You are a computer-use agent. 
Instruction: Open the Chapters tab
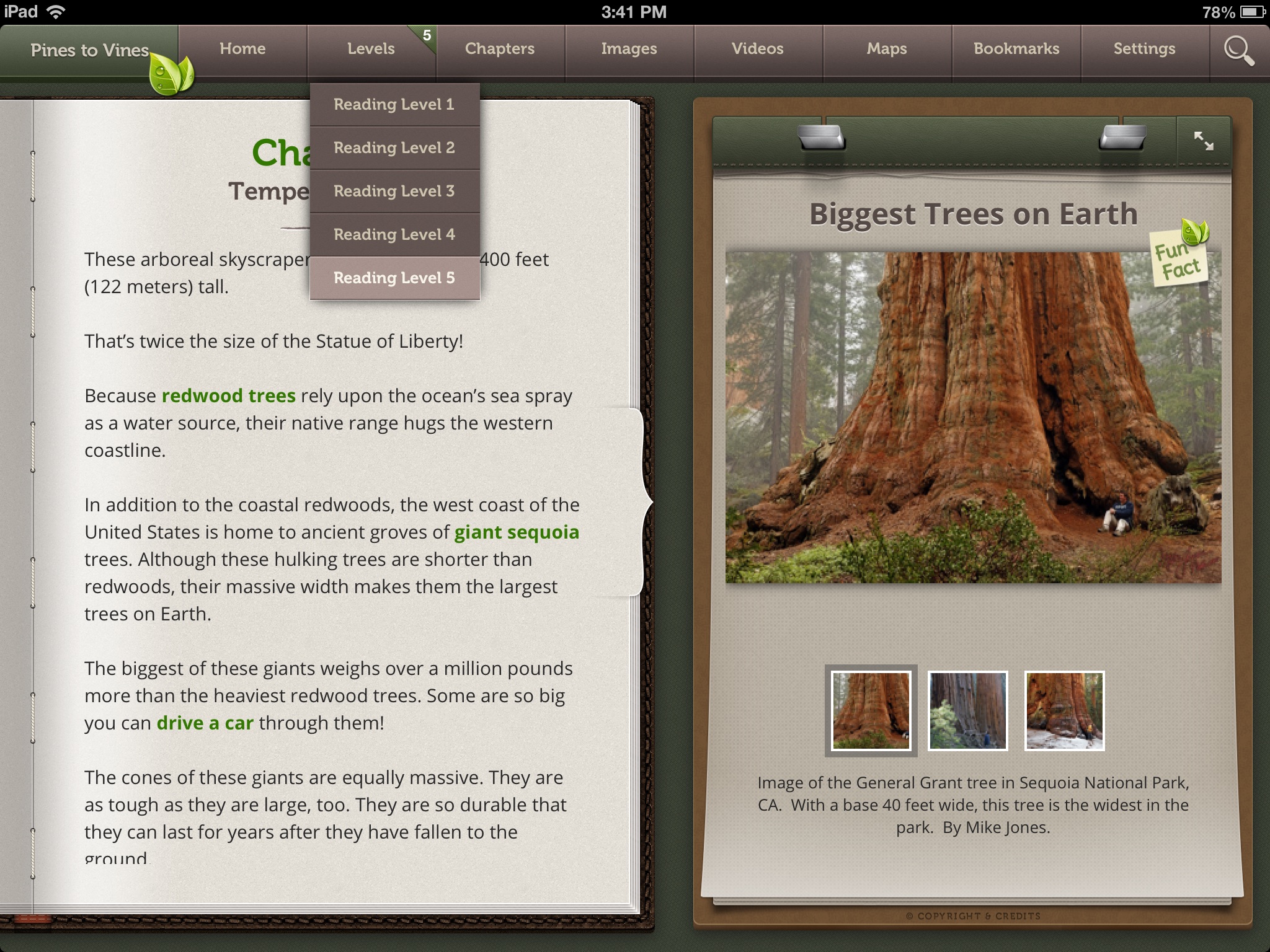tap(499, 47)
